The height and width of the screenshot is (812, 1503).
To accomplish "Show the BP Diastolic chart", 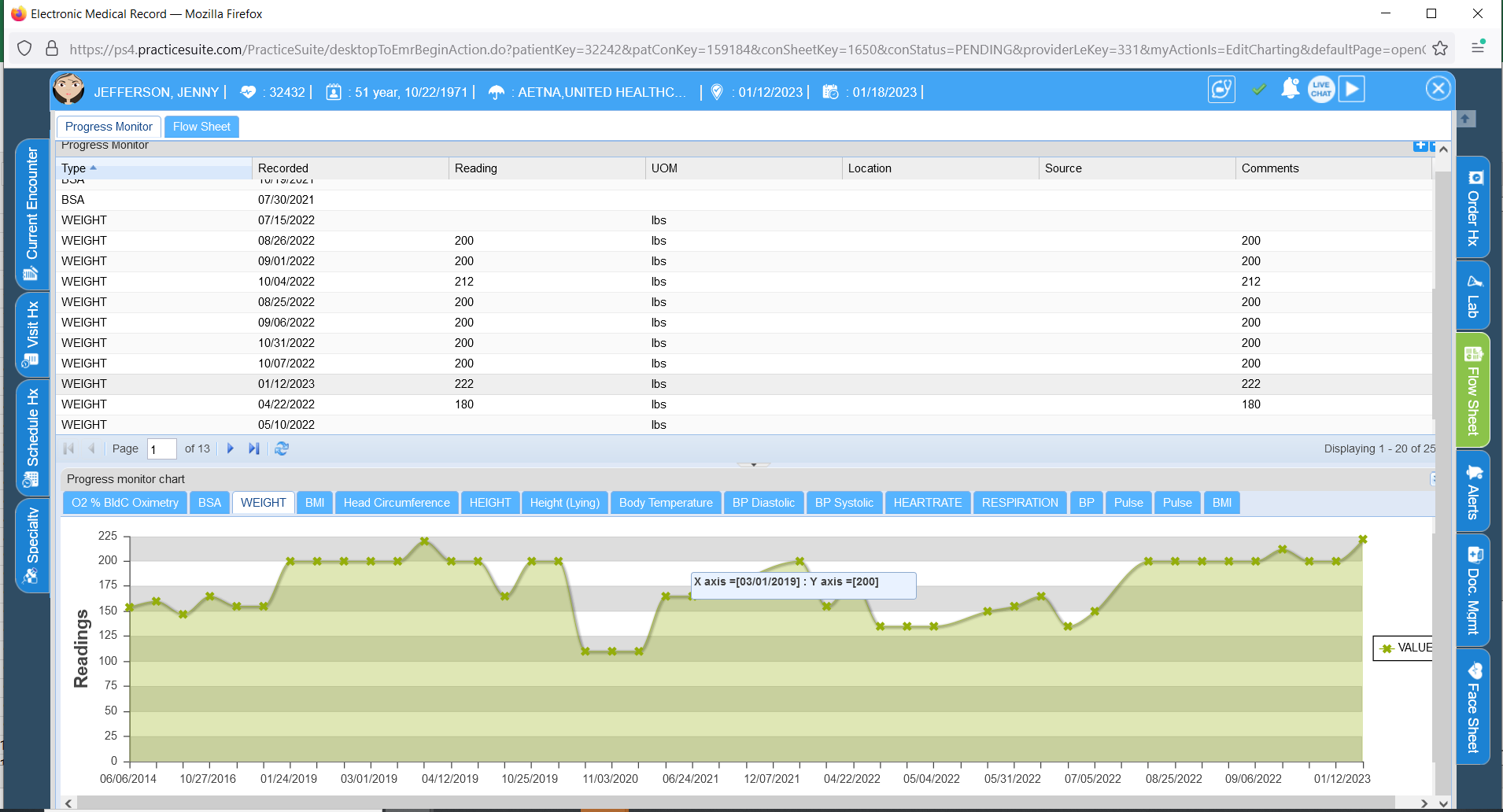I will (x=763, y=503).
